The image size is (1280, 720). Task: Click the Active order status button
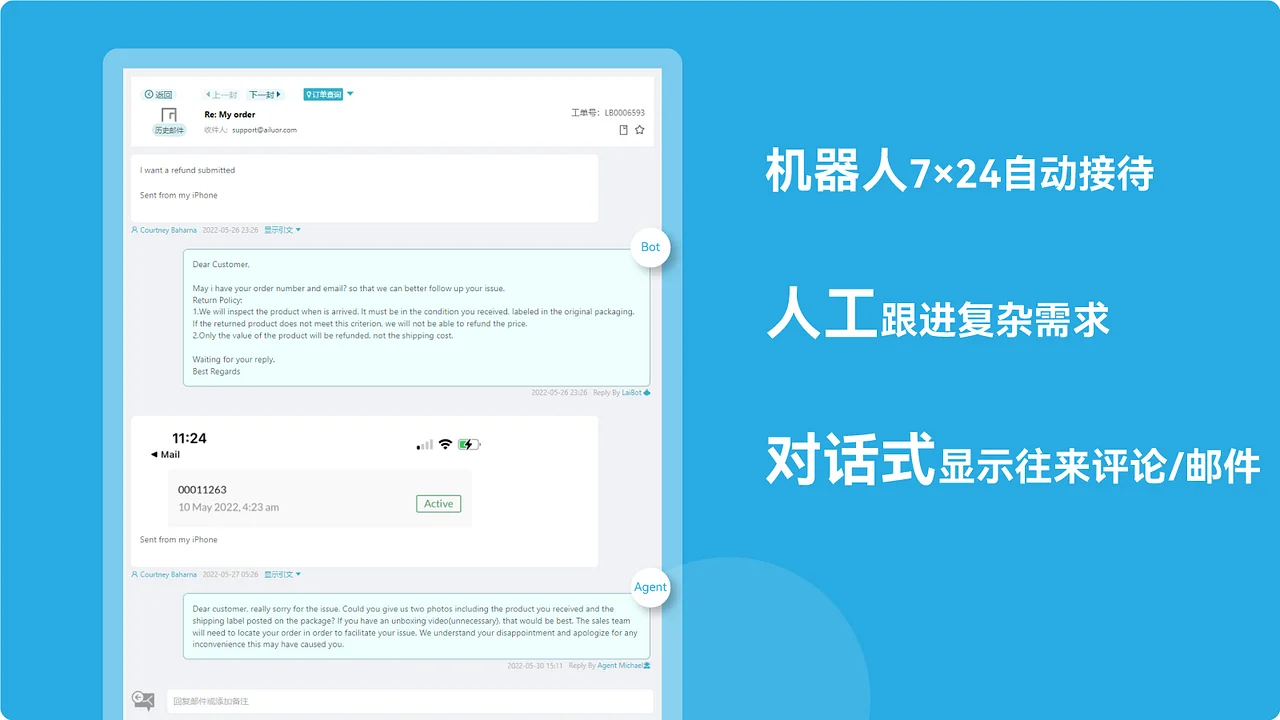[438, 504]
